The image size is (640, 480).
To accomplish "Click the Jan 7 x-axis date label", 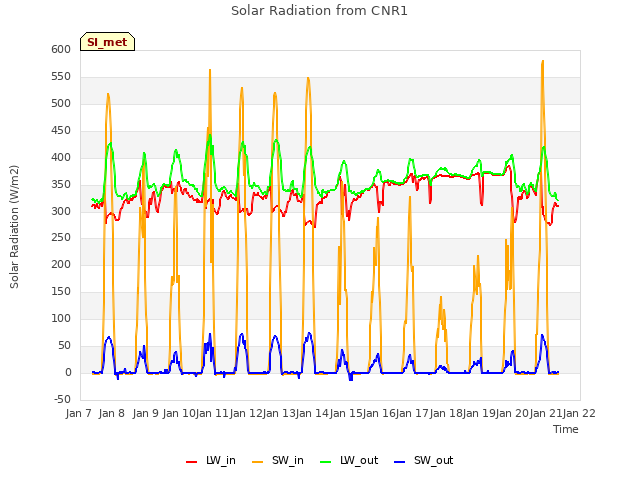I will (78, 413).
